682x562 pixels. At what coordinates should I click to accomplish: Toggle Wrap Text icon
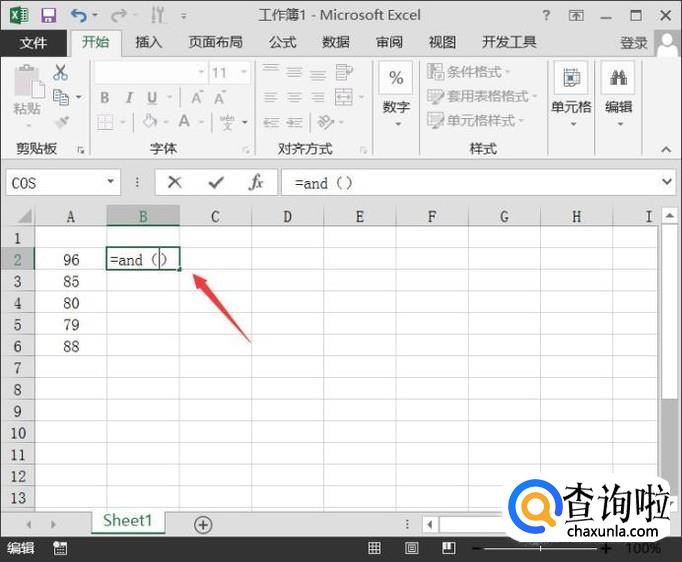(x=344, y=72)
